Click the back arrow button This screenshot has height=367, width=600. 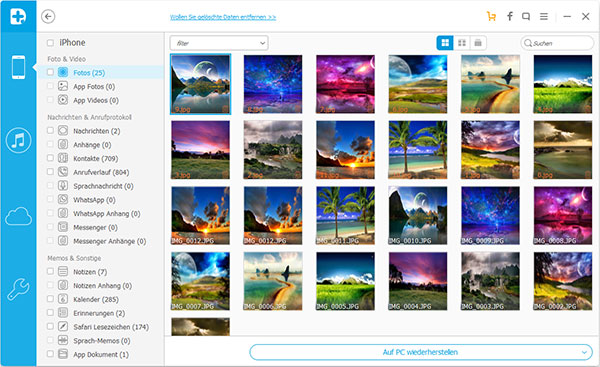click(x=48, y=16)
